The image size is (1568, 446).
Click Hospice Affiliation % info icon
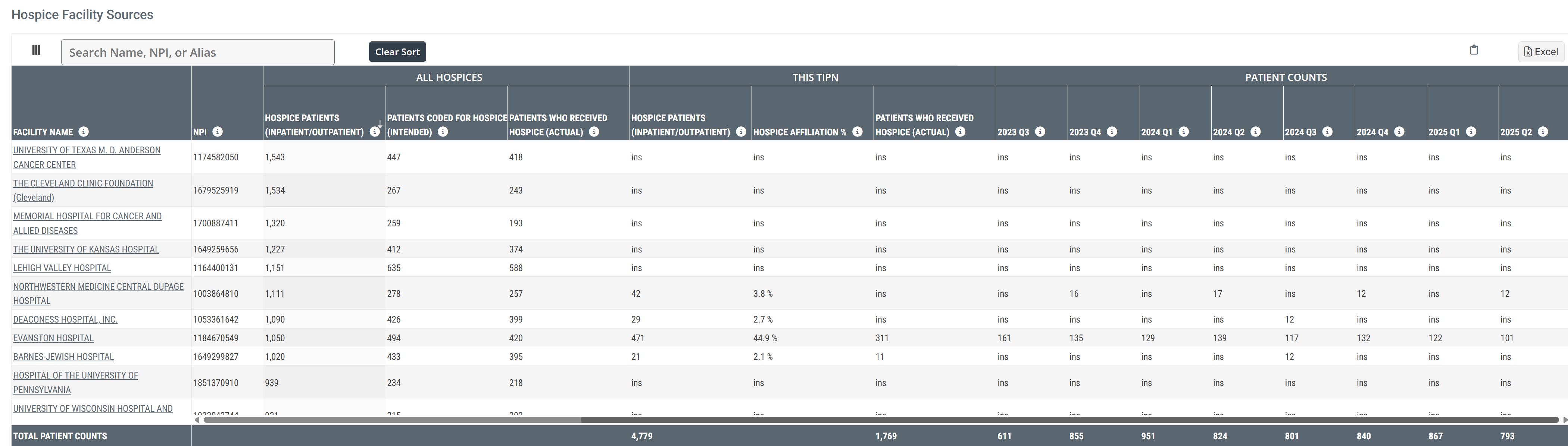858,132
